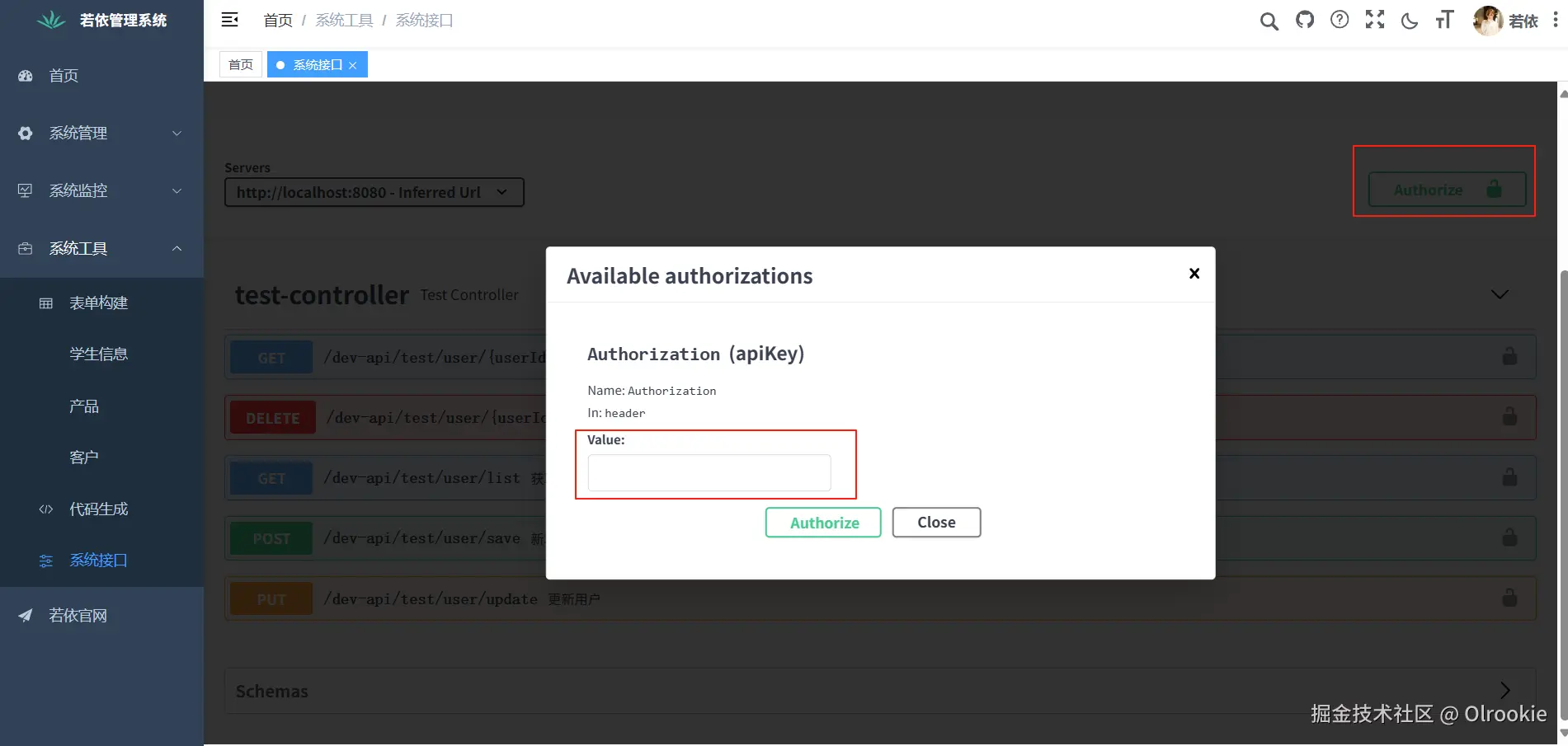Go to 首页 in the sidebar
Image resolution: width=1568 pixels, height=746 pixels.
tap(101, 76)
